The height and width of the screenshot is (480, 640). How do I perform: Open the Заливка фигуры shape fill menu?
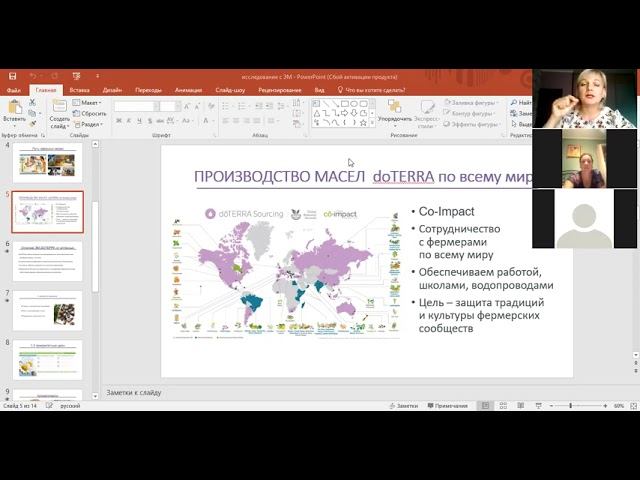tap(471, 103)
